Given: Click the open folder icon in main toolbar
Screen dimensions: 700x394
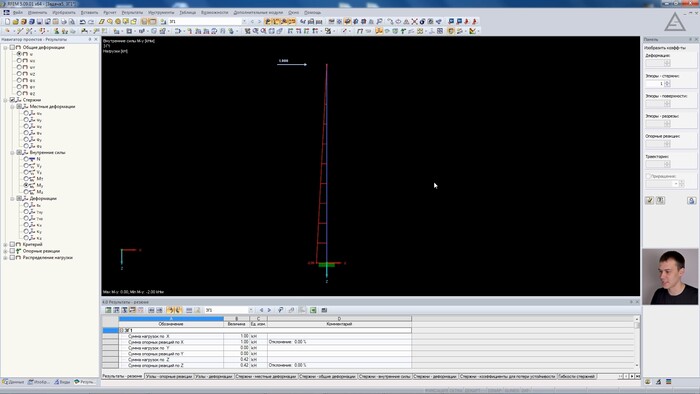Looking at the screenshot, I should pos(16,21).
